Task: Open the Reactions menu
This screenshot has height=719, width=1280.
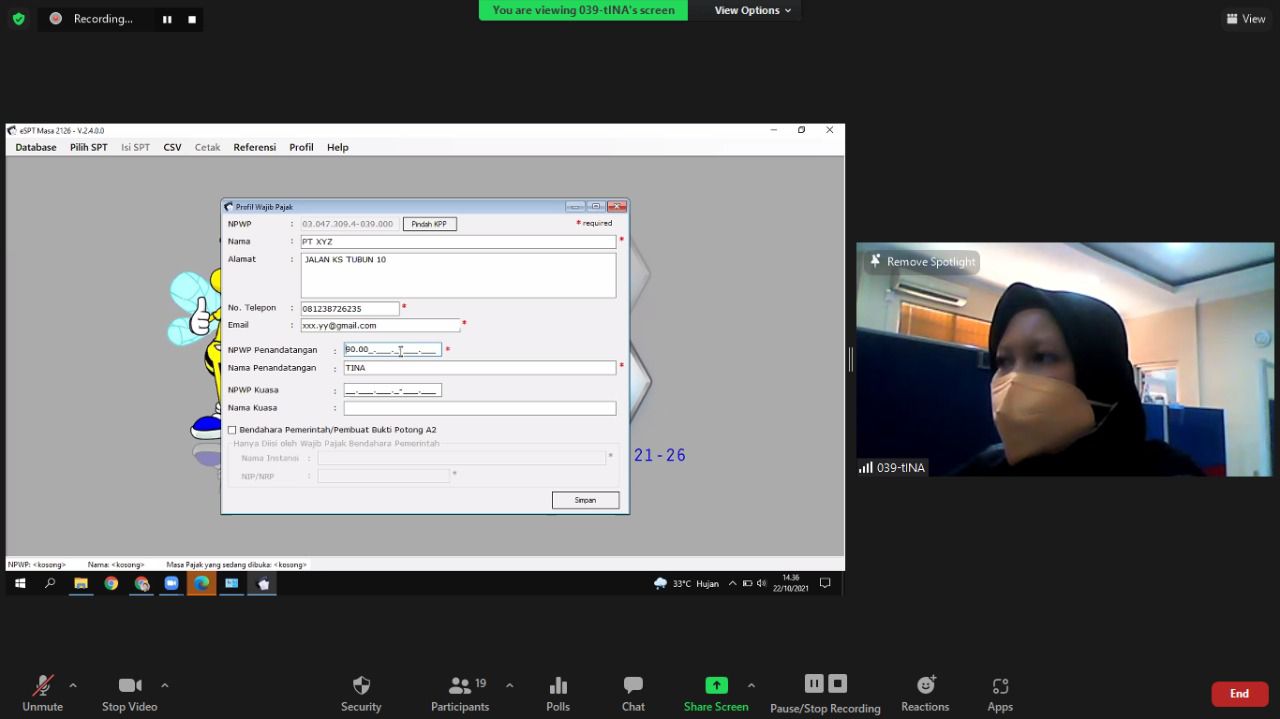Action: (925, 686)
